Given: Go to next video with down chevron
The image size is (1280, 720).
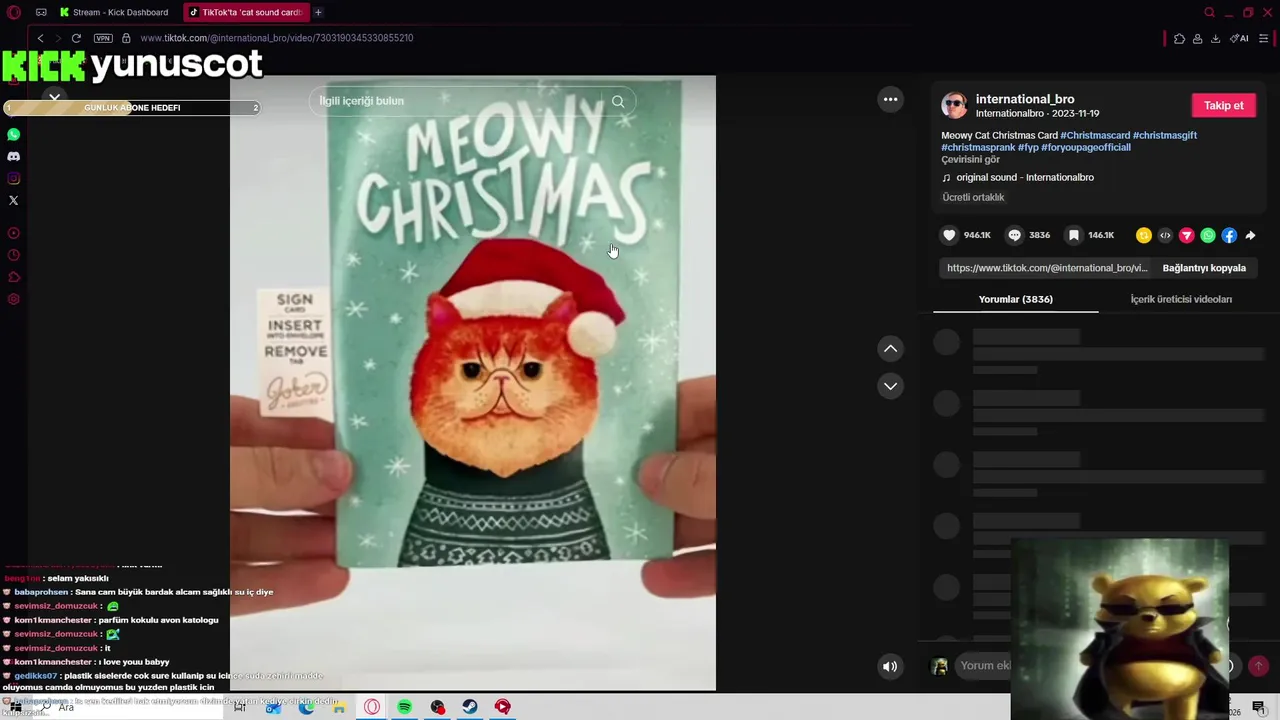Looking at the screenshot, I should click(890, 386).
